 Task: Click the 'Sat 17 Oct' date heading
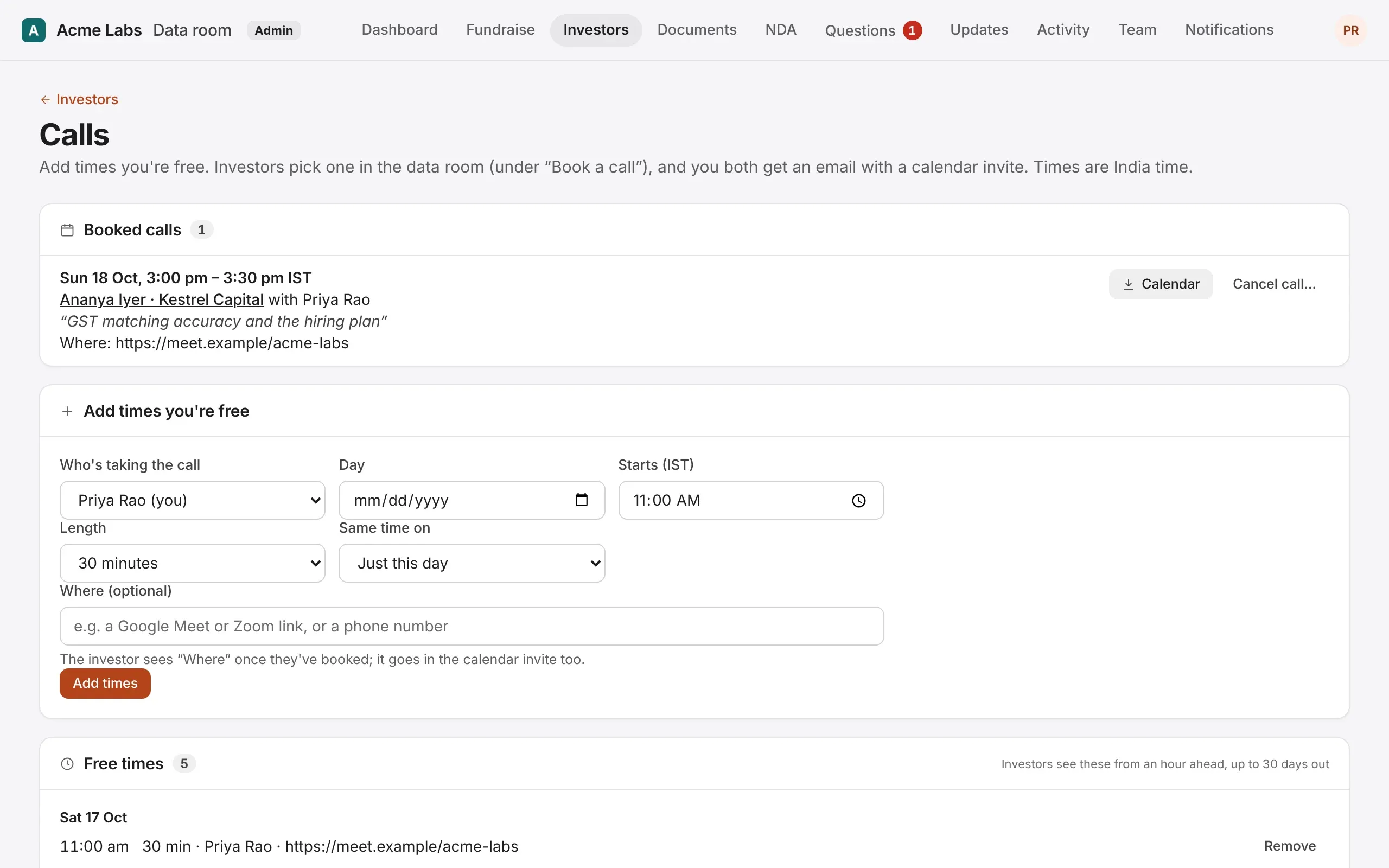93,818
